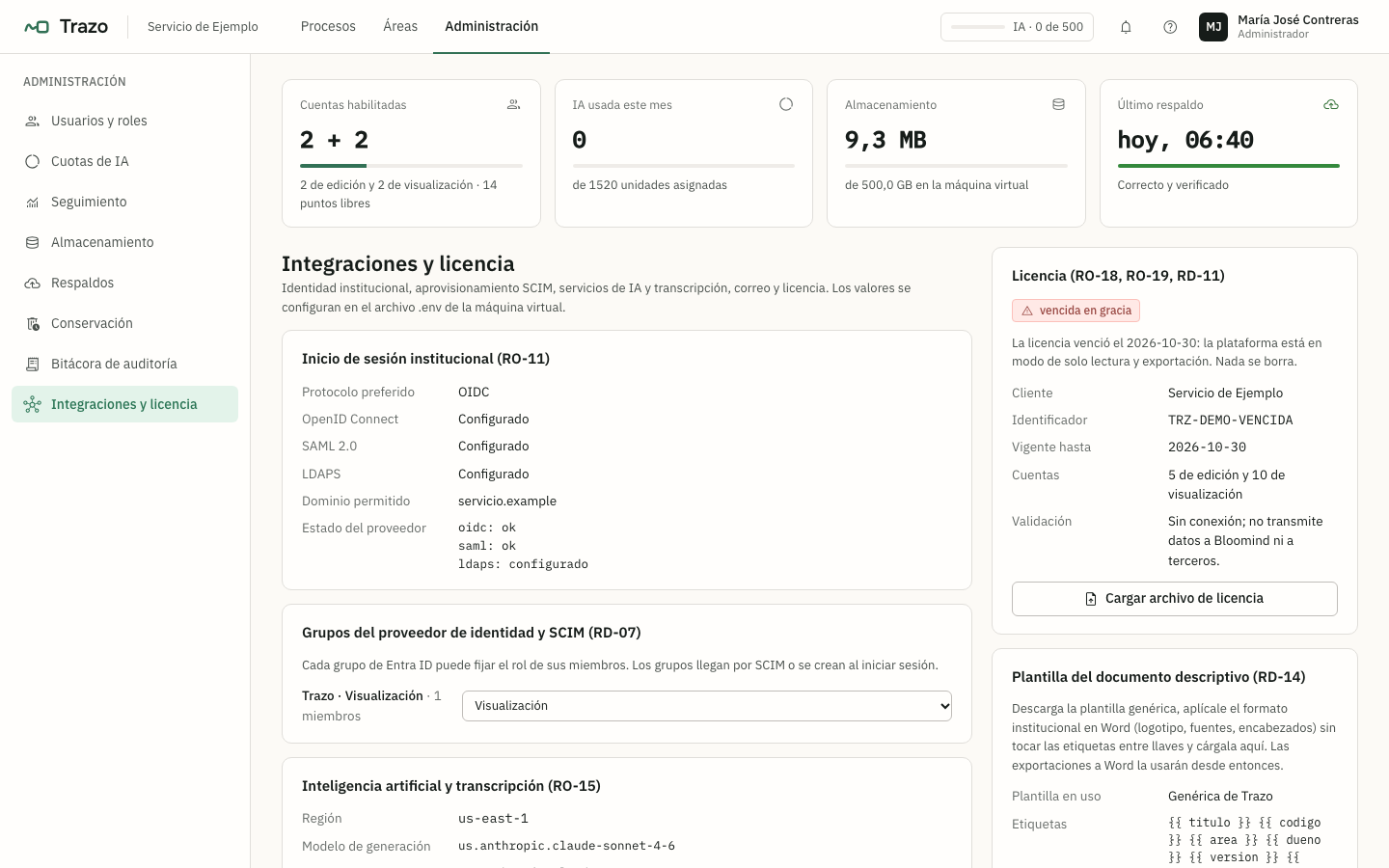Open the Trazo Visualización role dropdown

(707, 706)
